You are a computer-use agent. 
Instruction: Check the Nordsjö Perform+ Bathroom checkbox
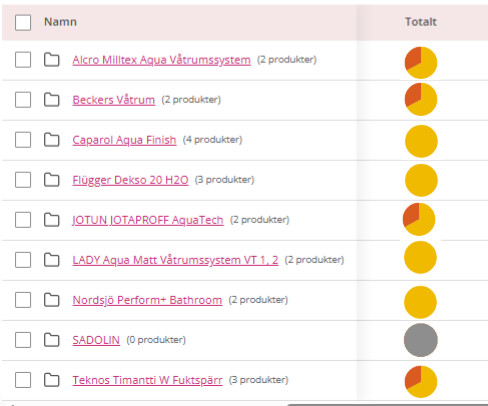pyautogui.click(x=23, y=300)
